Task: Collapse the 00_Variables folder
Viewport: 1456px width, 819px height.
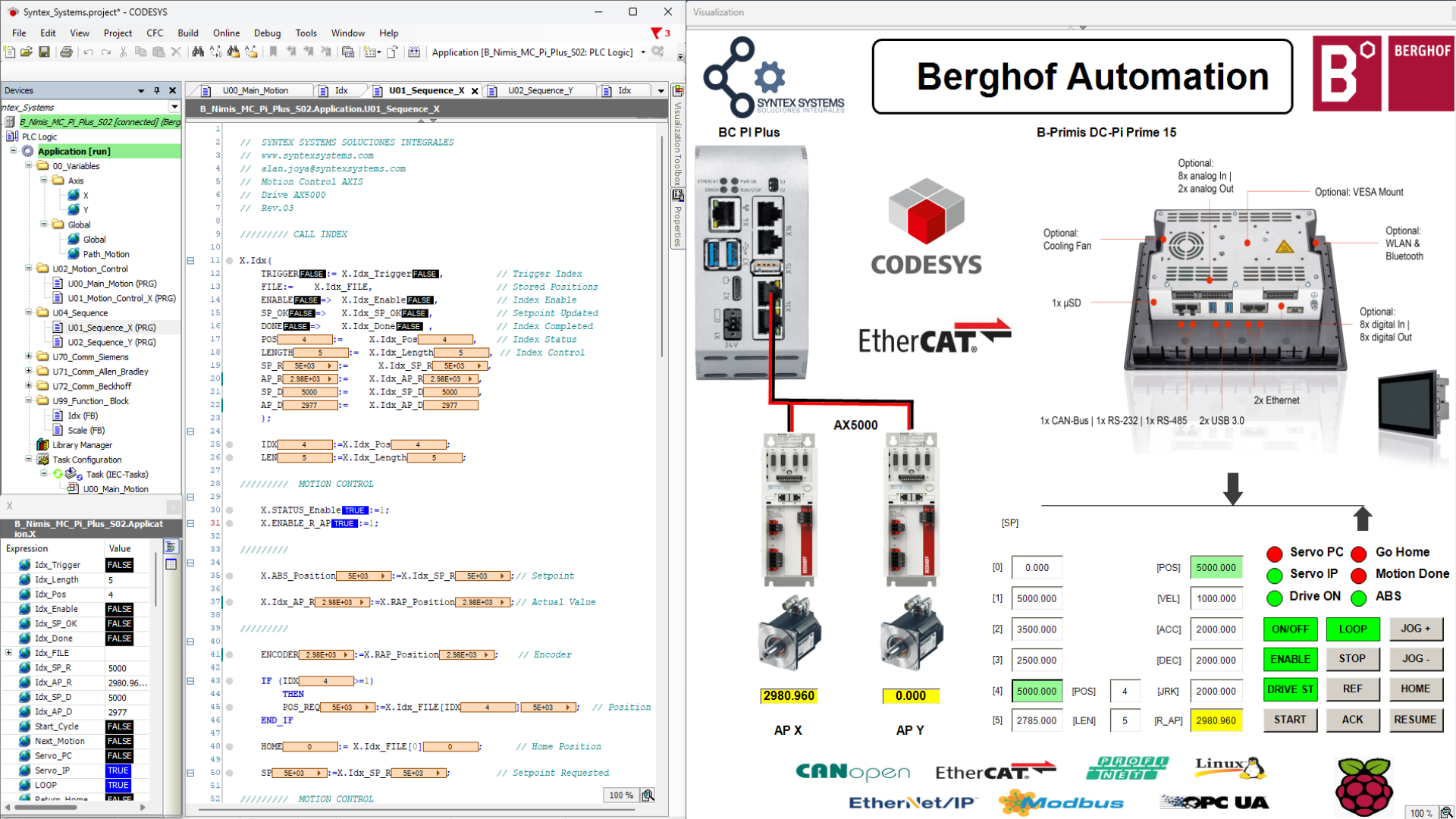Action: coord(29,165)
